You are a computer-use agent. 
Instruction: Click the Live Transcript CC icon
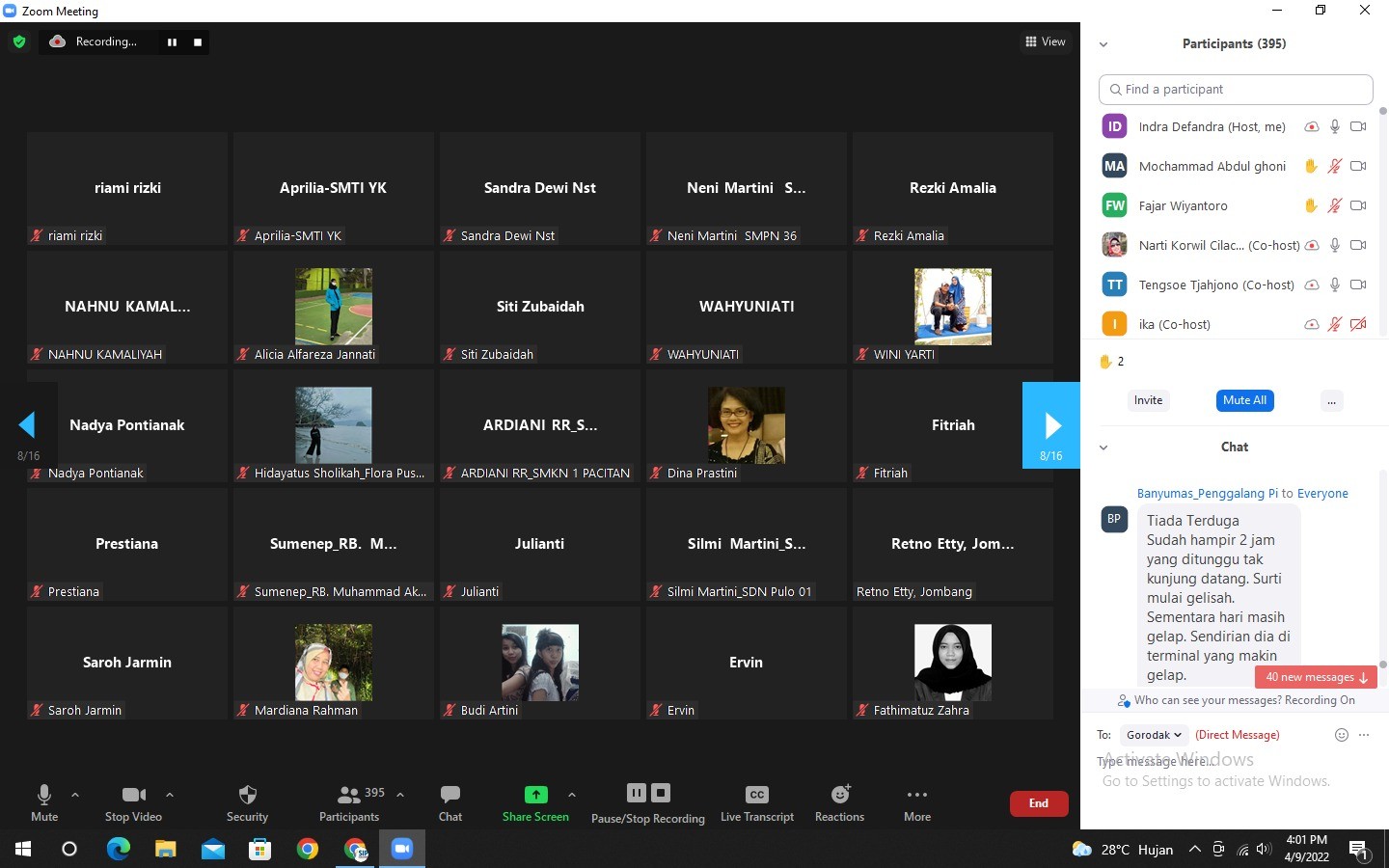(756, 795)
